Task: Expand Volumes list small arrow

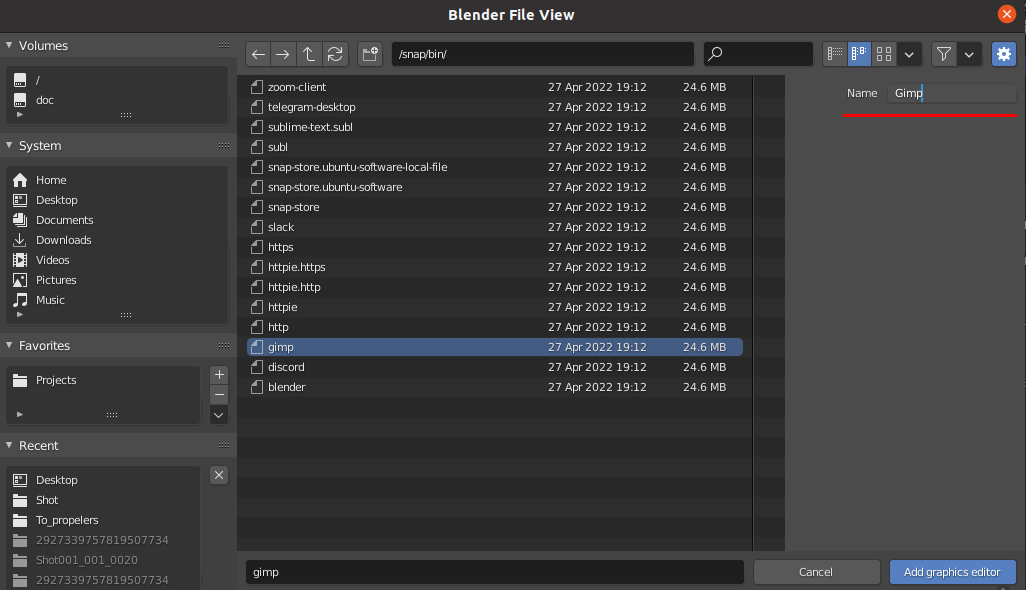Action: tap(20, 114)
